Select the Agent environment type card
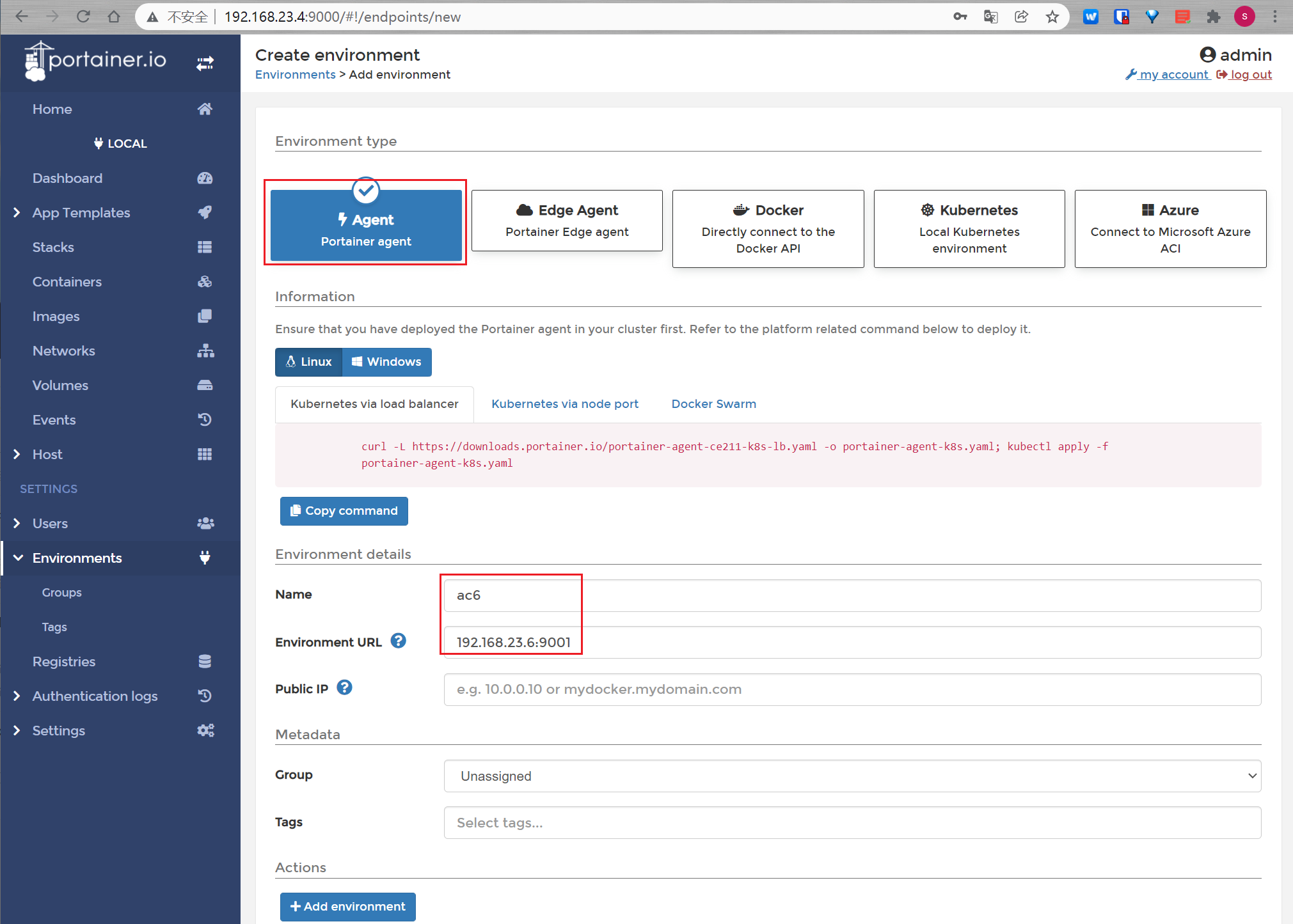 [366, 225]
